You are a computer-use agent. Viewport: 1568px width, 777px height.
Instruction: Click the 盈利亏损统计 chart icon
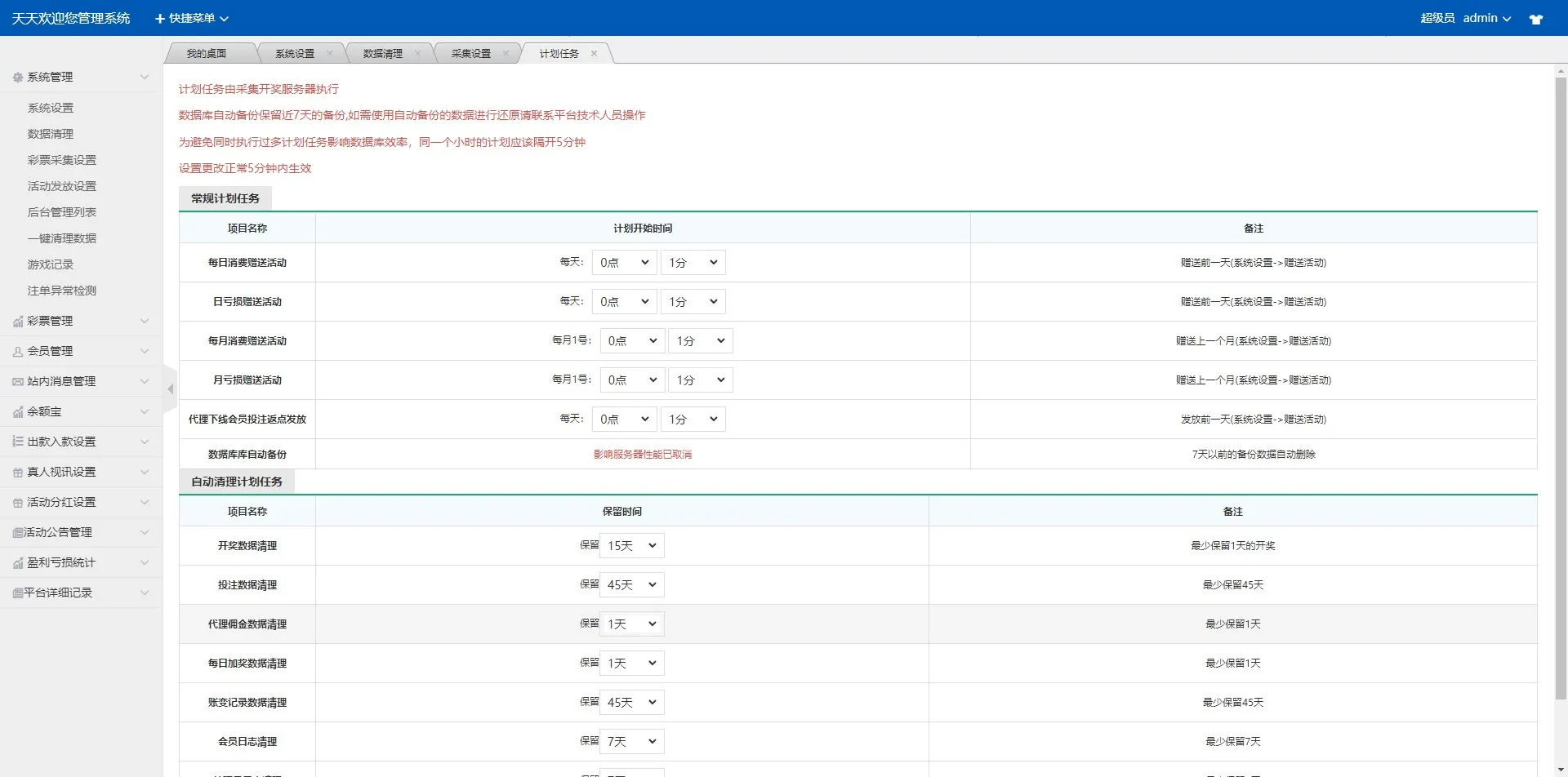16,562
